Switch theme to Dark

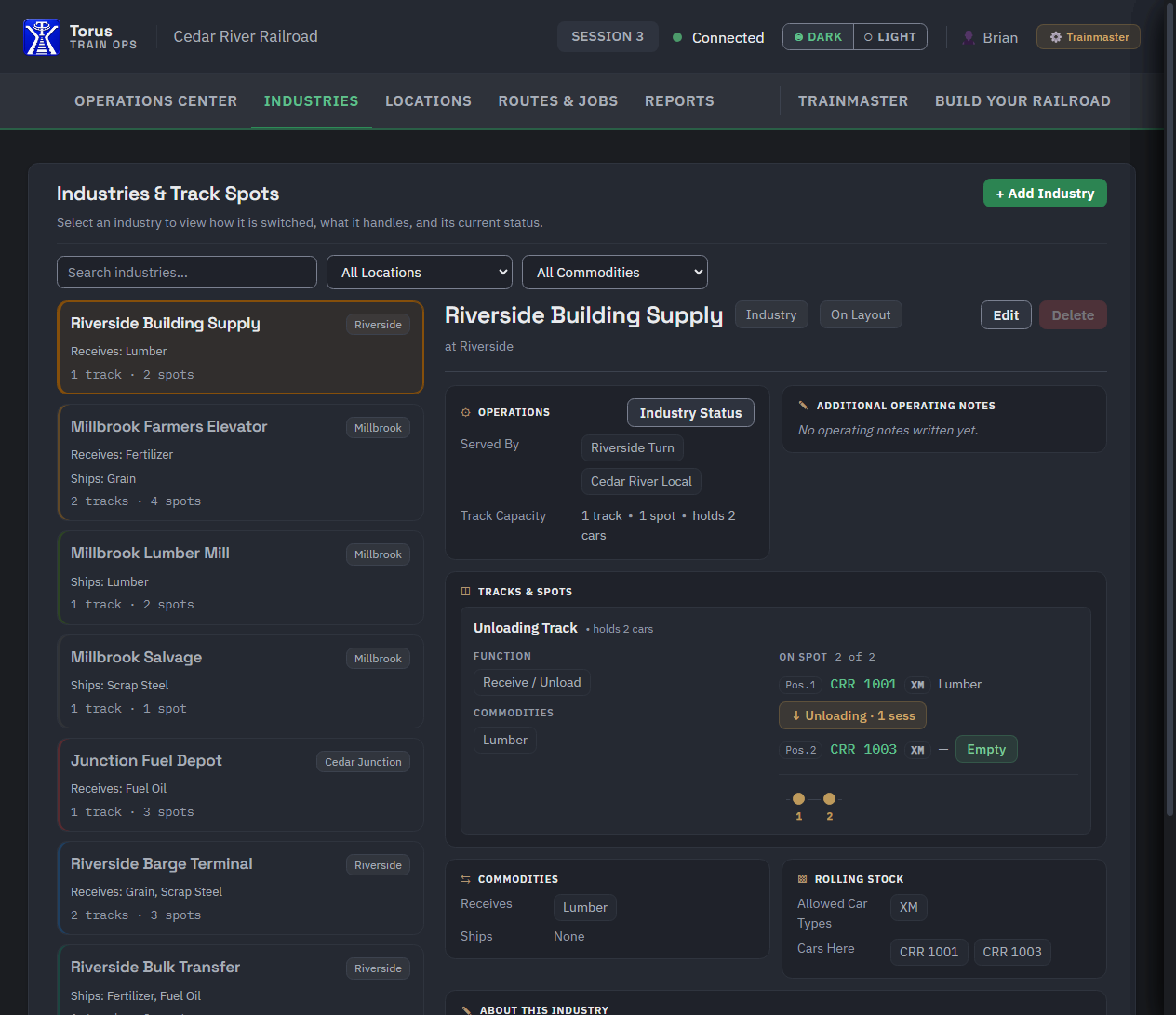(819, 37)
